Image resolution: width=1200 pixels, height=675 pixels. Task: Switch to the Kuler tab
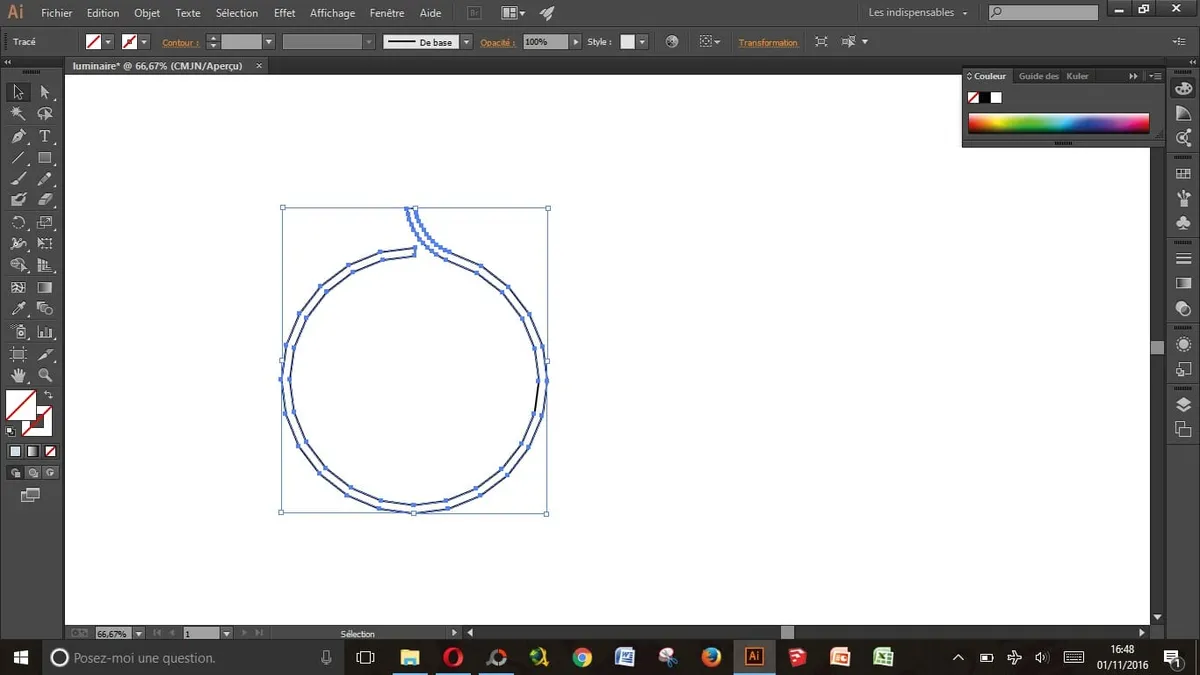tap(1077, 76)
